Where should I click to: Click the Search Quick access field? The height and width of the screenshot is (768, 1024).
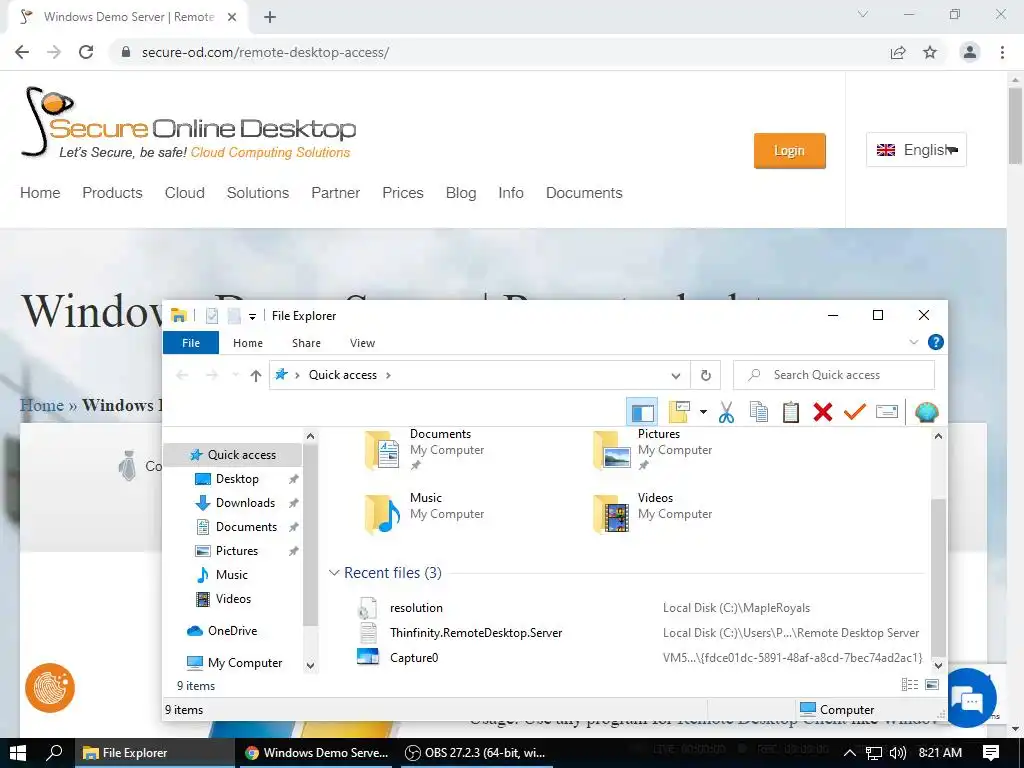[x=834, y=375]
